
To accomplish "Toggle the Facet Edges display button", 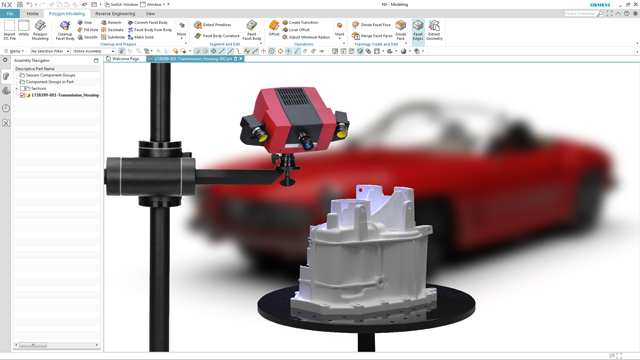I will [418, 30].
